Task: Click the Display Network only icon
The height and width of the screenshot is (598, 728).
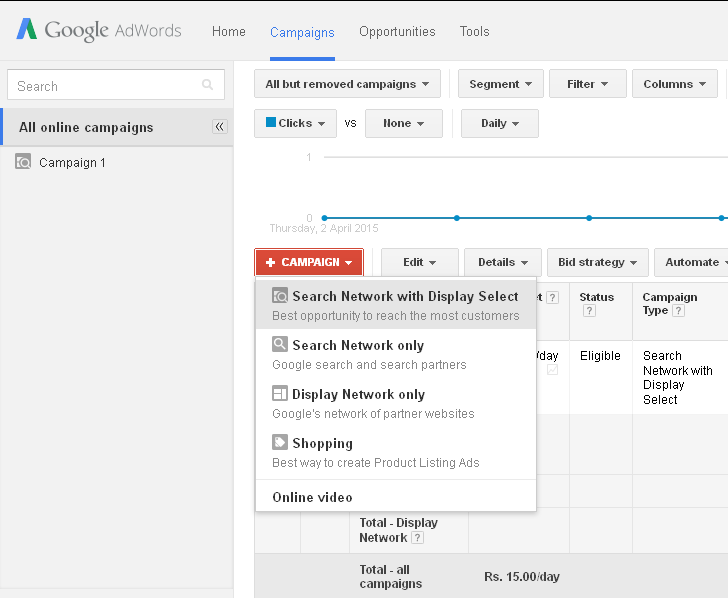Action: [280, 394]
